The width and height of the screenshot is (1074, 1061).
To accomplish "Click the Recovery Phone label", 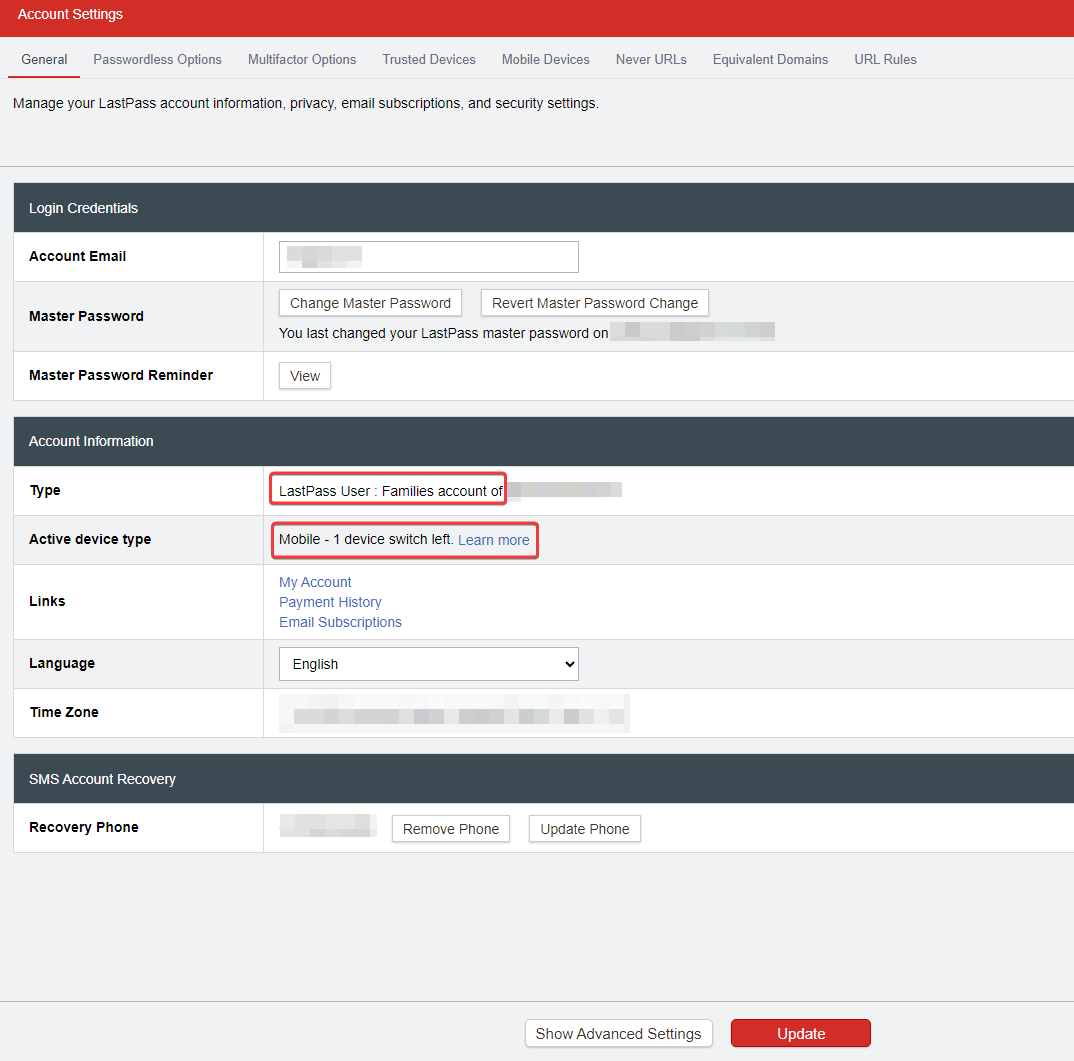I will pyautogui.click(x=84, y=827).
